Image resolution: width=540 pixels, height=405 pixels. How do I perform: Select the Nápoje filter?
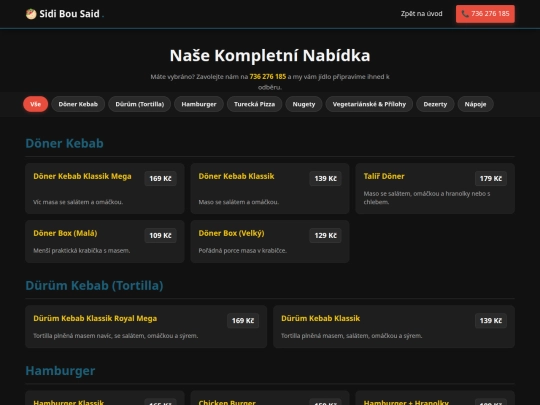coord(475,104)
